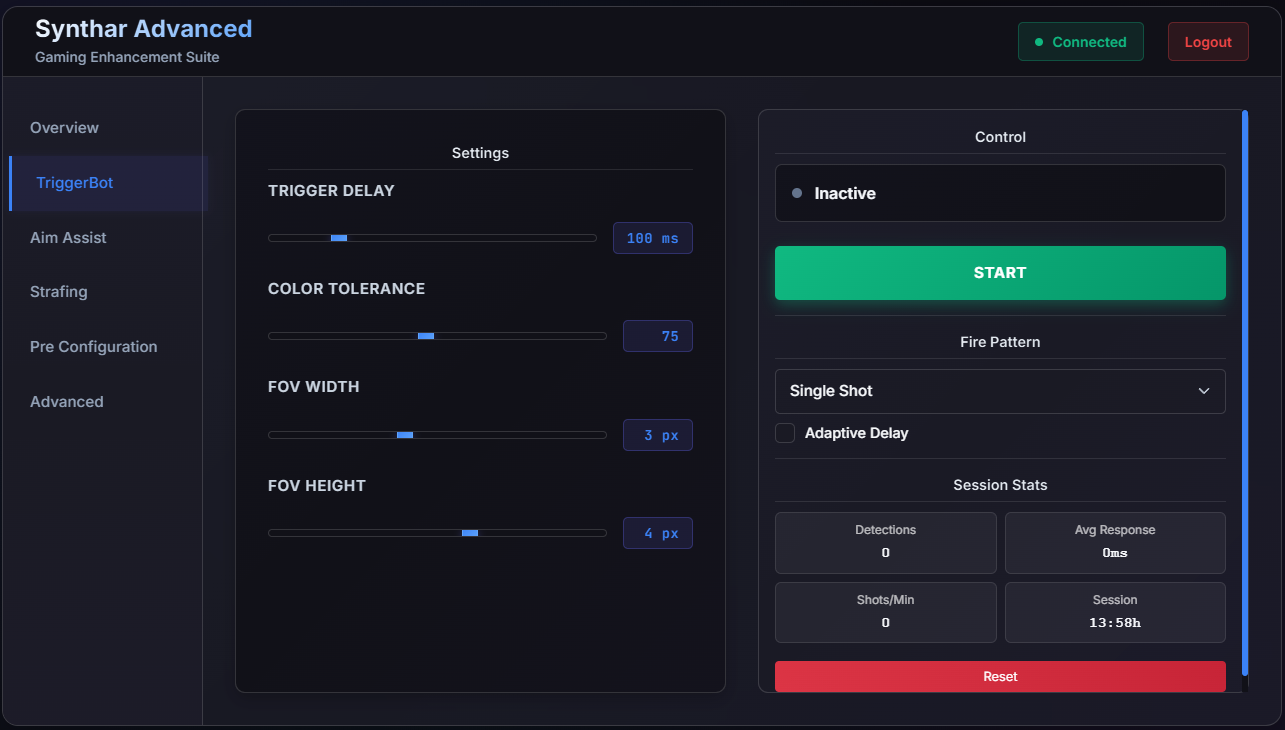Viewport: 1285px width, 730px height.
Task: Navigate to the Overview section
Action: pyautogui.click(x=64, y=127)
